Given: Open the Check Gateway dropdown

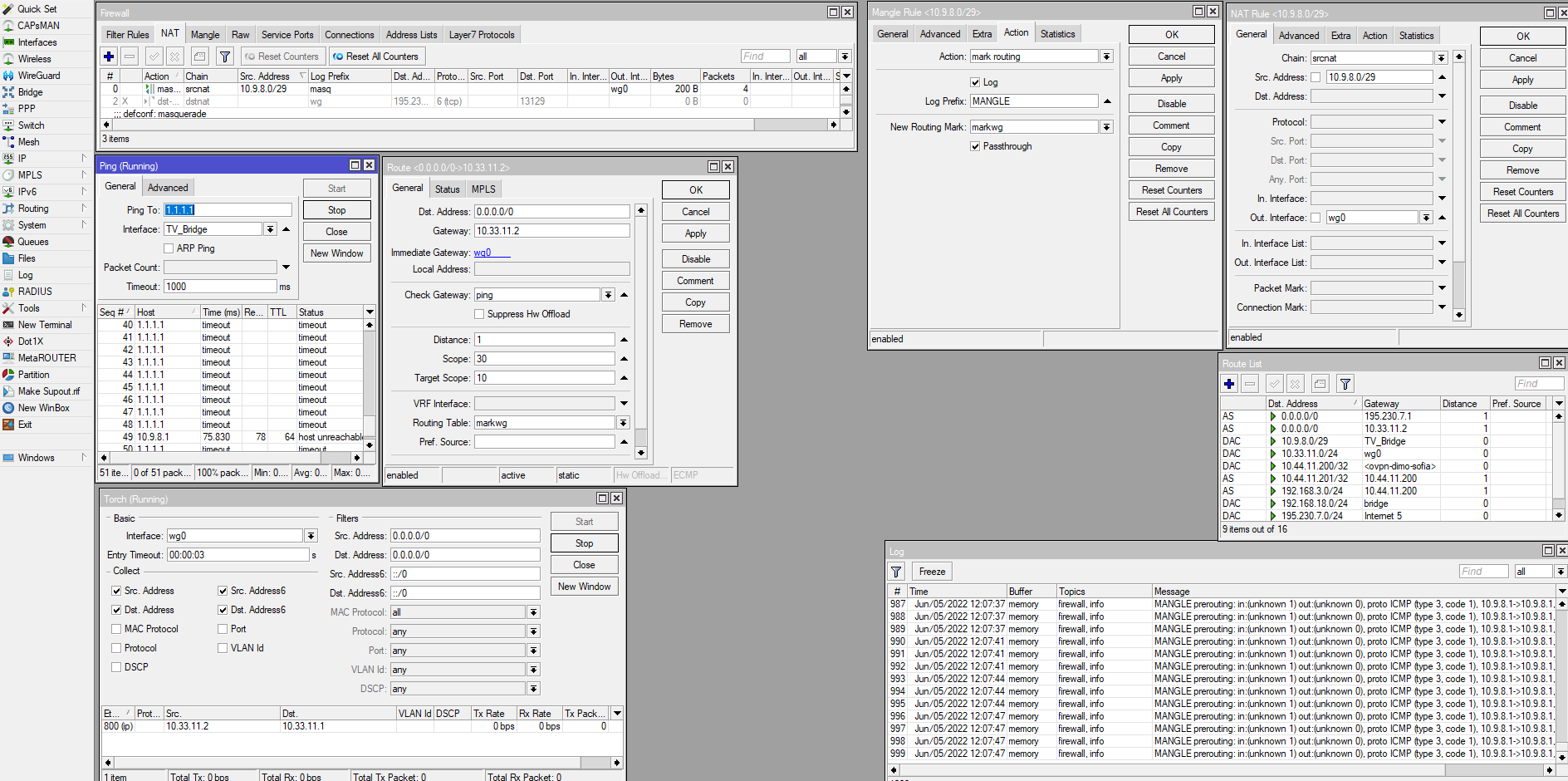Looking at the screenshot, I should 609,295.
